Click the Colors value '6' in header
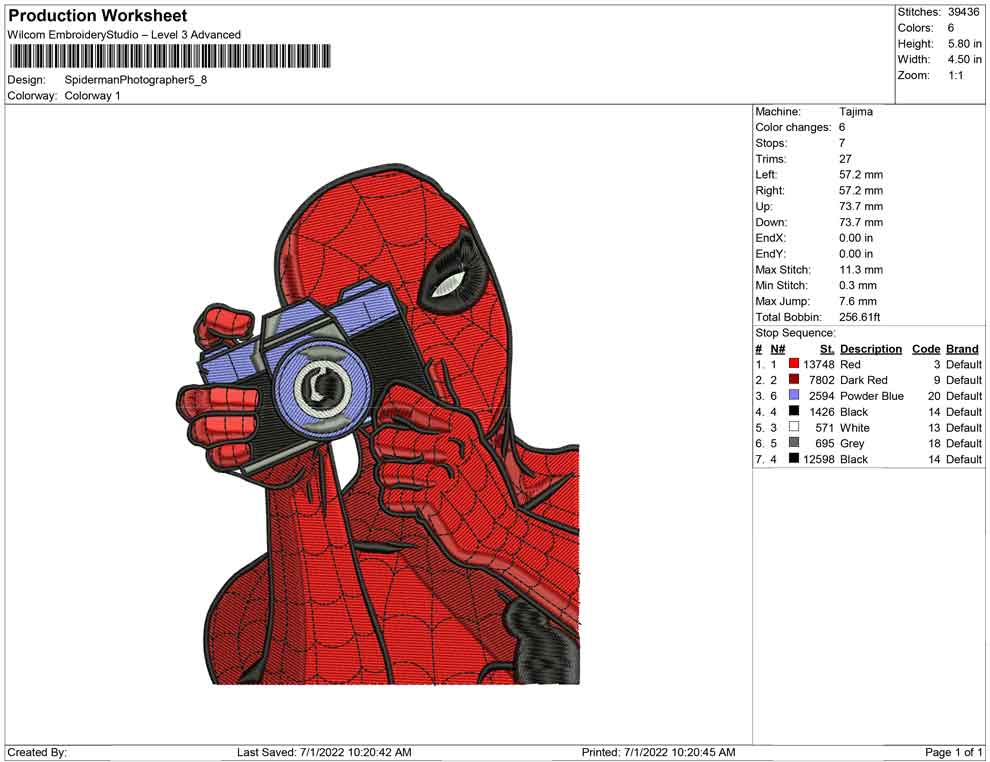The width and height of the screenshot is (990, 762). (950, 28)
